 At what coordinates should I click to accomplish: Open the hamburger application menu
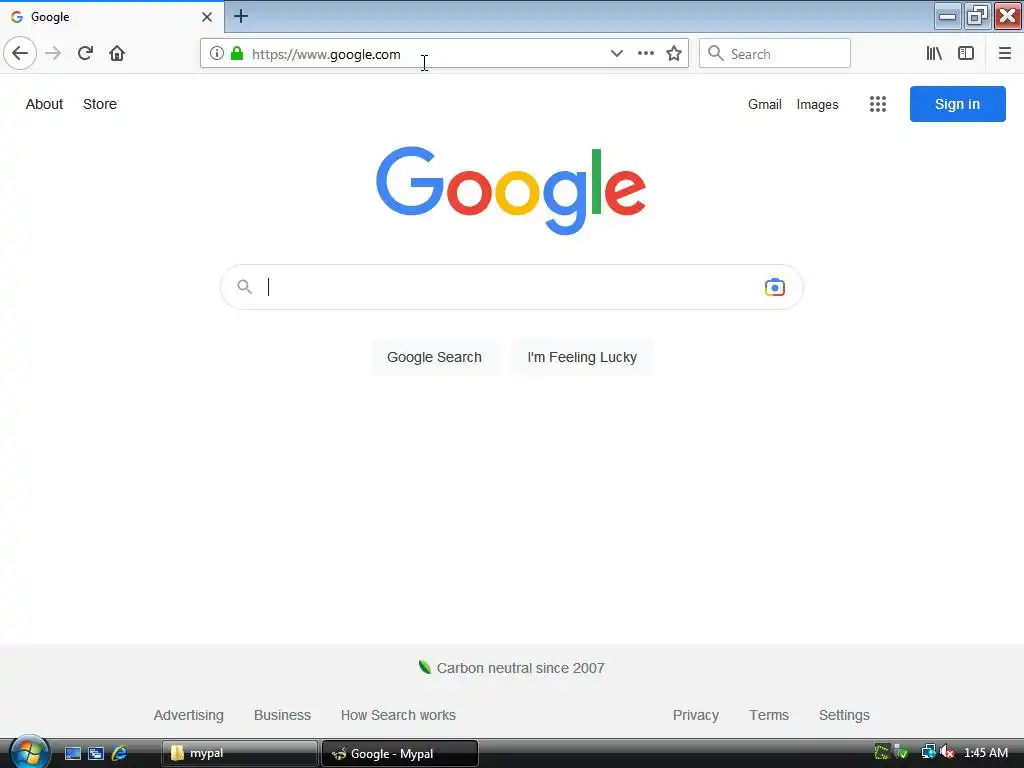(x=1004, y=54)
